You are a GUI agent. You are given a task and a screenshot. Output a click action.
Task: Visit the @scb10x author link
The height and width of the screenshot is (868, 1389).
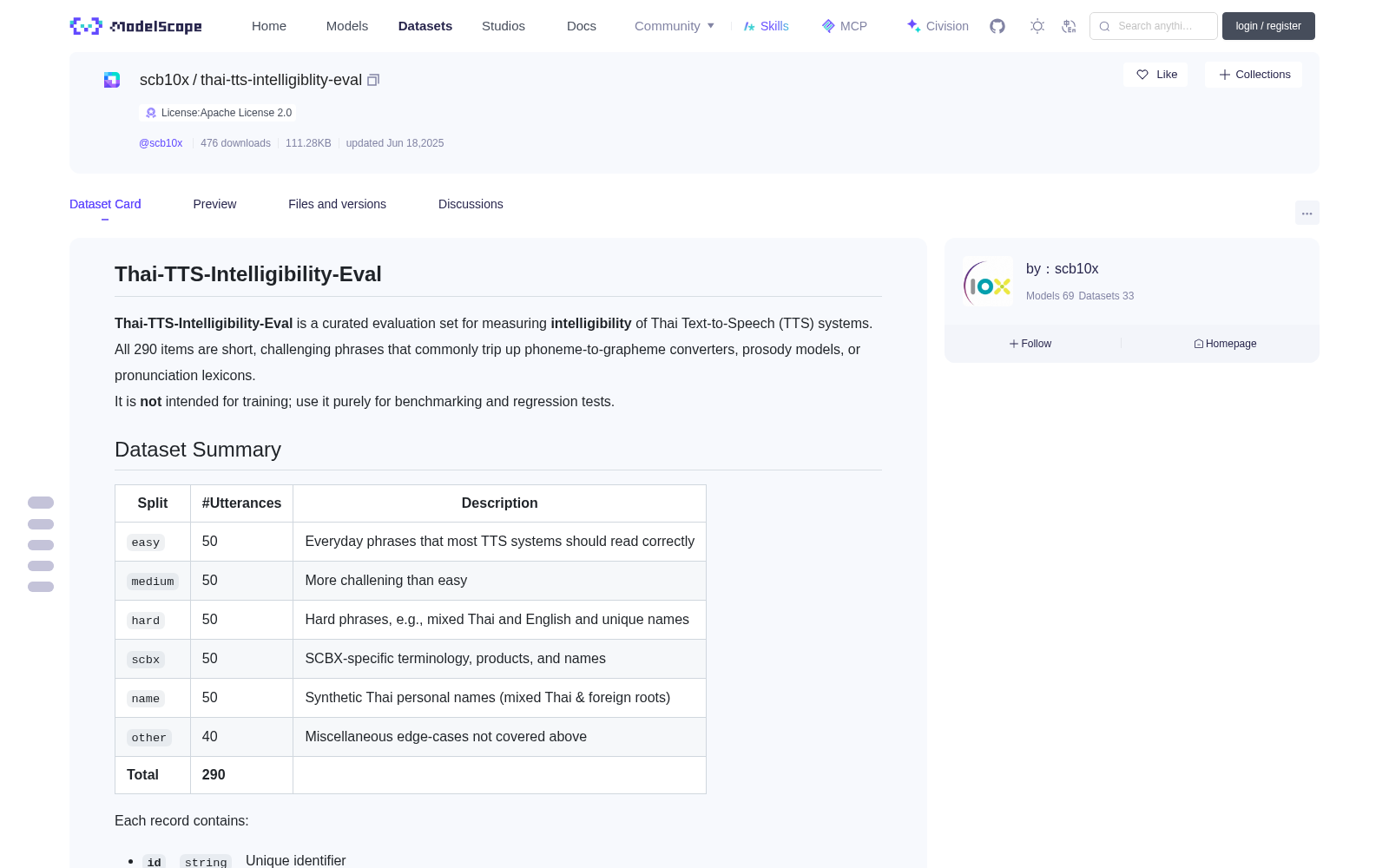pyautogui.click(x=161, y=143)
